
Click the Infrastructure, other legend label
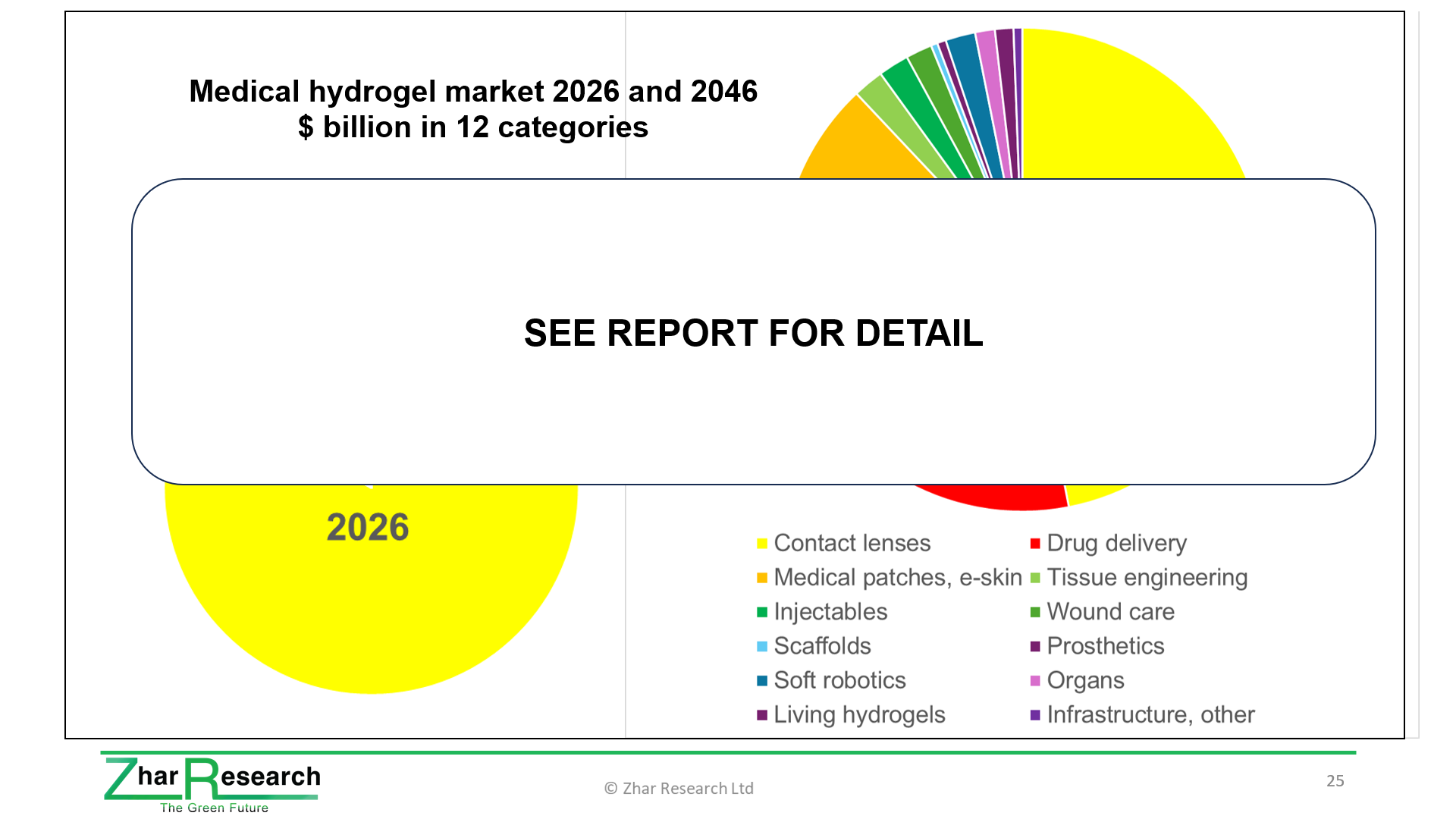click(1150, 714)
